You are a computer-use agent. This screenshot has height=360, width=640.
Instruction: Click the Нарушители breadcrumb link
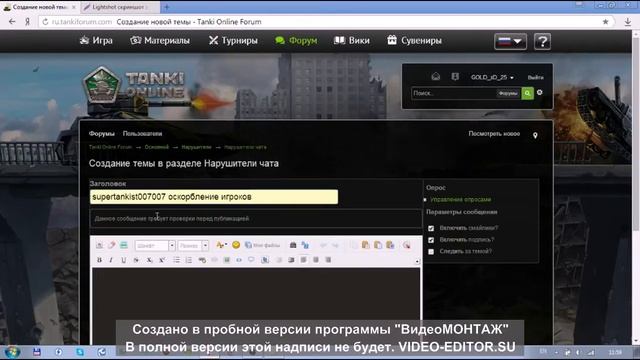coord(196,147)
